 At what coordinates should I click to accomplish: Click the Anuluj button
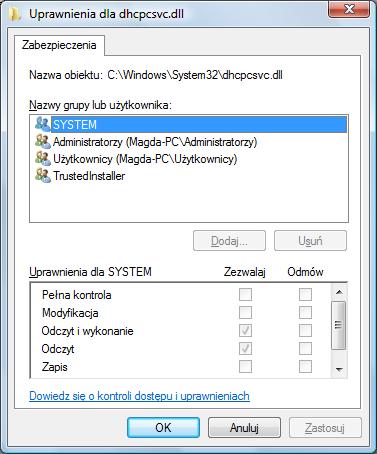244,428
